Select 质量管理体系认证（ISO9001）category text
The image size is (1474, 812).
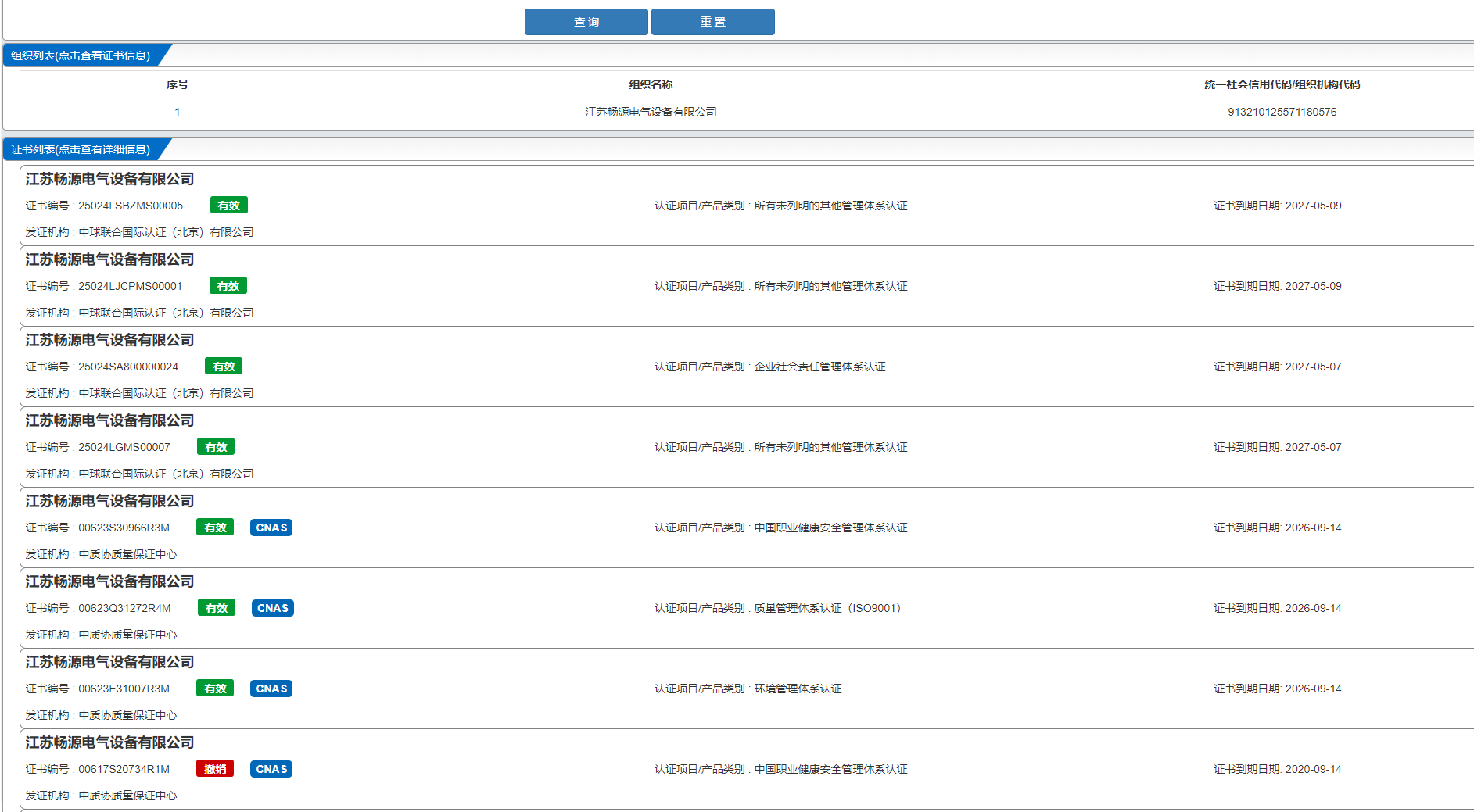pyautogui.click(x=827, y=608)
